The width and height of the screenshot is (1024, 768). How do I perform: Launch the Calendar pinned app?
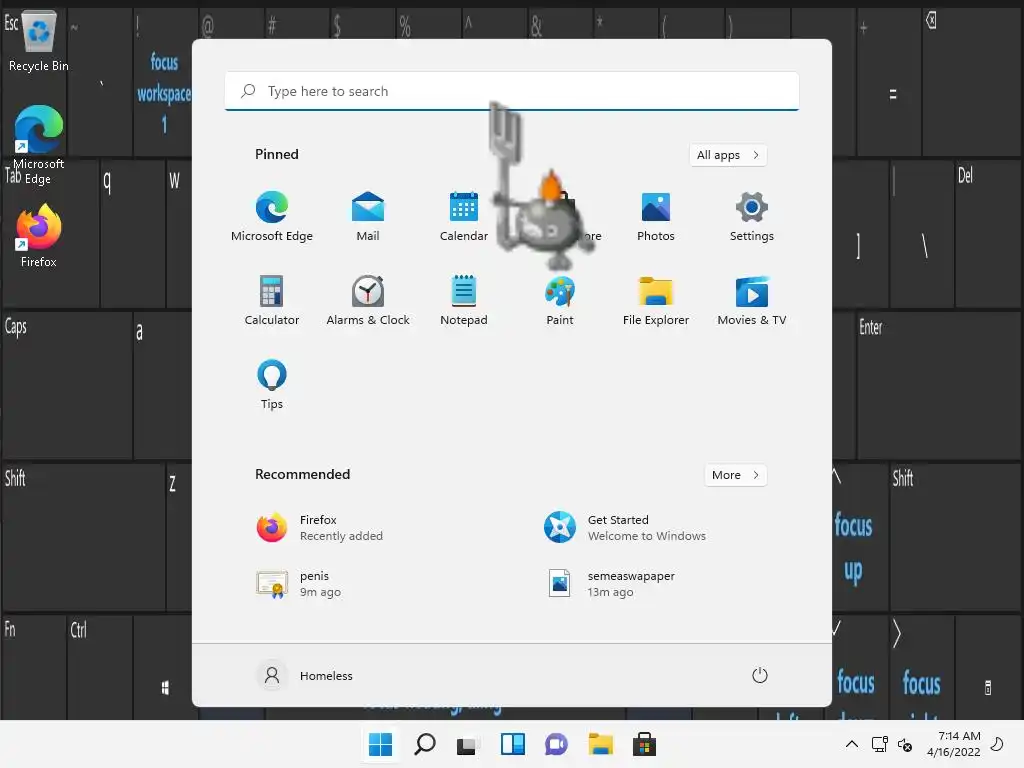coord(464,217)
